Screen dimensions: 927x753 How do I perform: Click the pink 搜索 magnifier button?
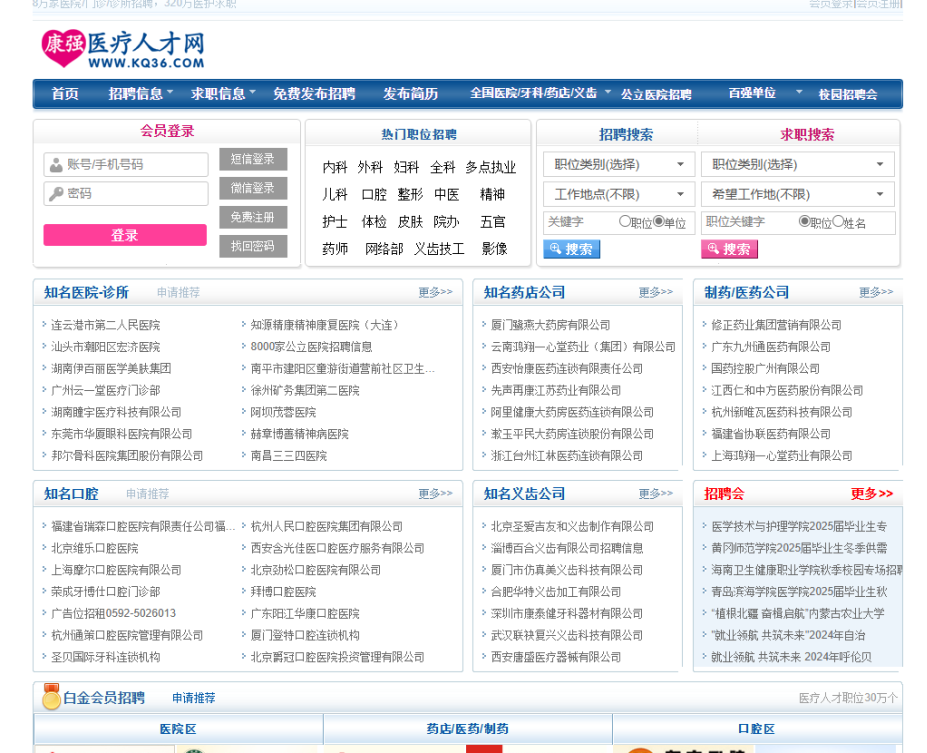(729, 249)
